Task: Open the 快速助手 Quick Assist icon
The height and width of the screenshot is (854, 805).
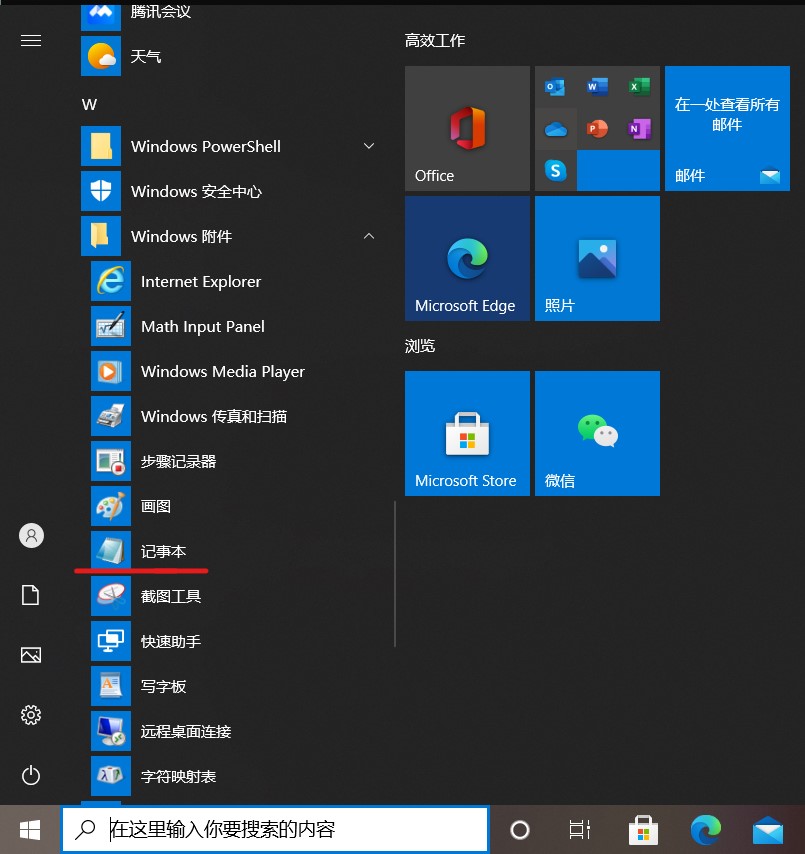Action: pos(111,641)
